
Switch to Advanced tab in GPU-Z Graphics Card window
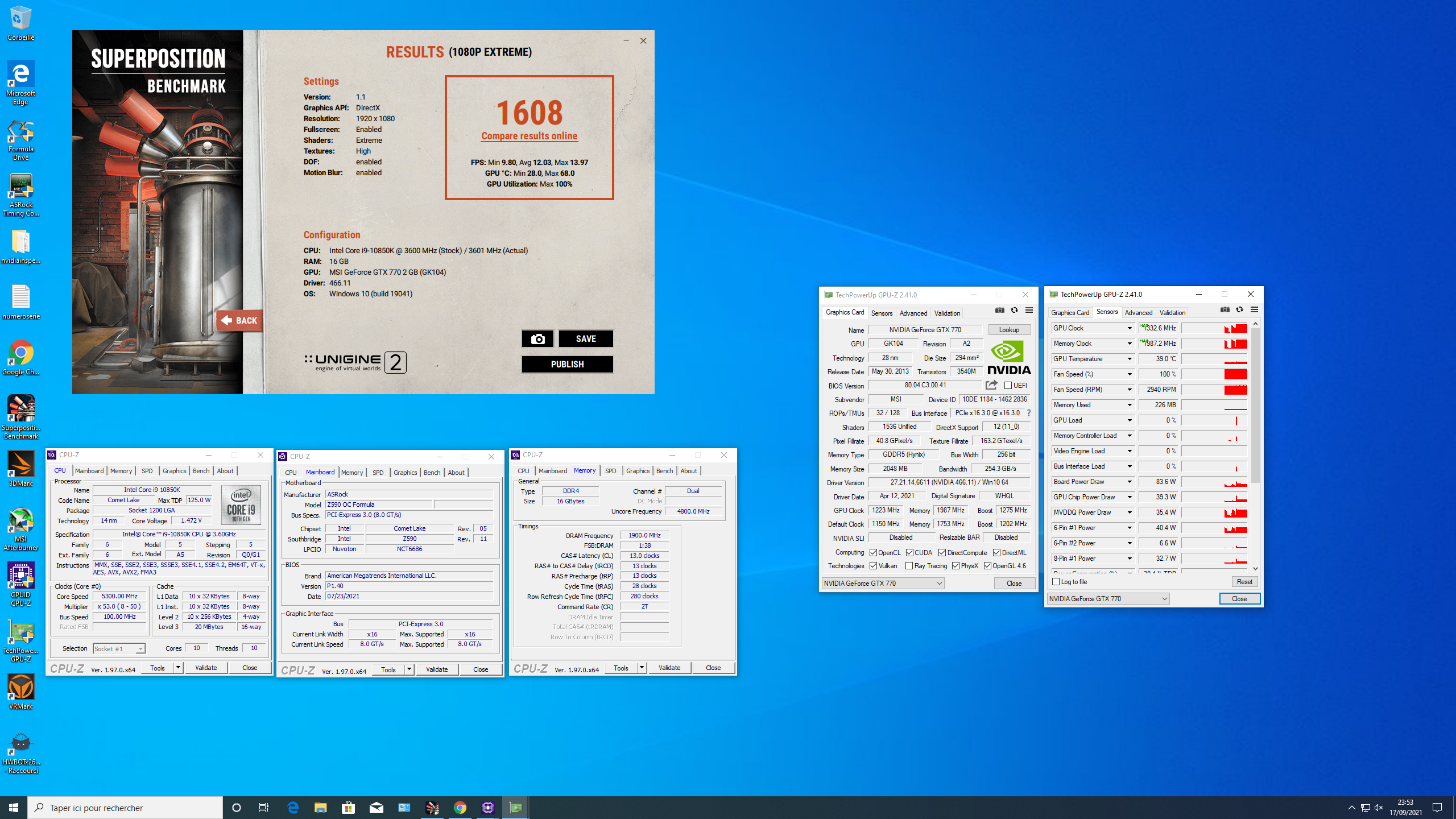pos(913,313)
